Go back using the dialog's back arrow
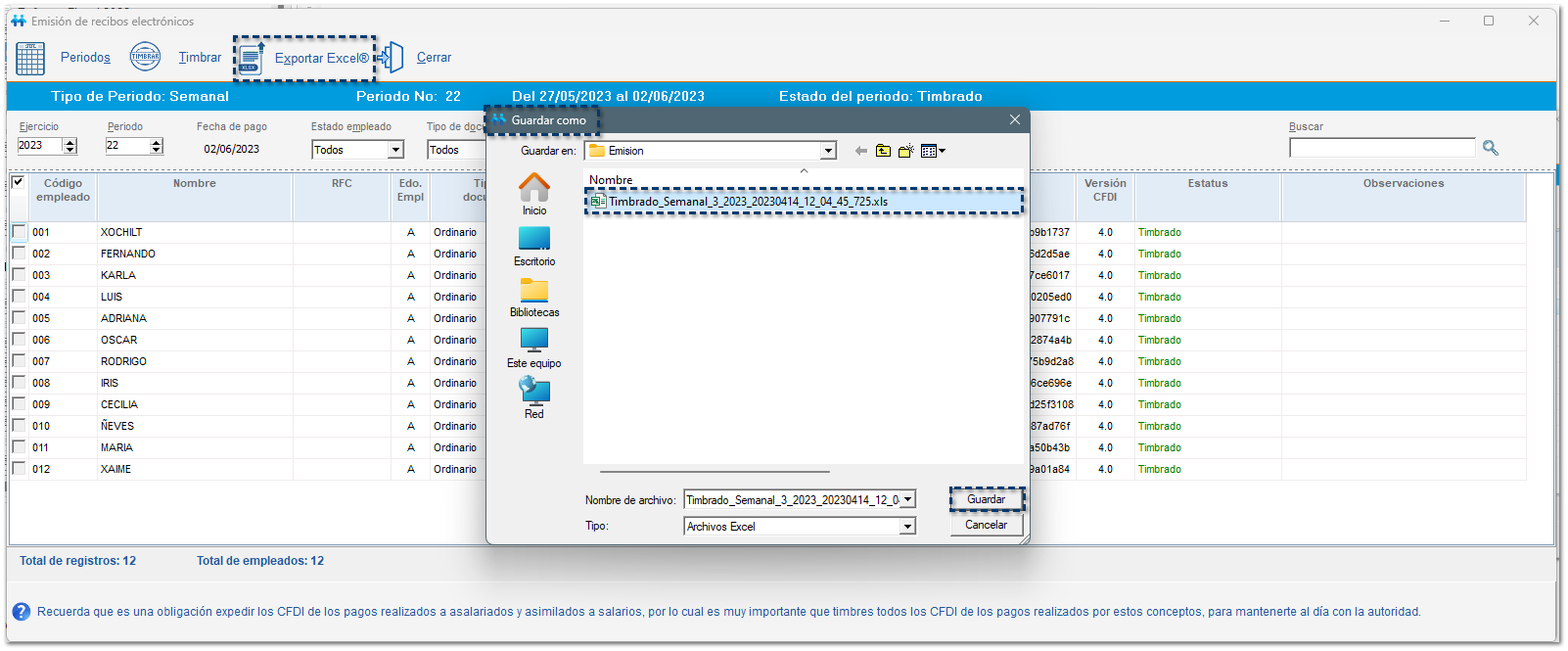This screenshot has width=1568, height=651. [x=860, y=151]
